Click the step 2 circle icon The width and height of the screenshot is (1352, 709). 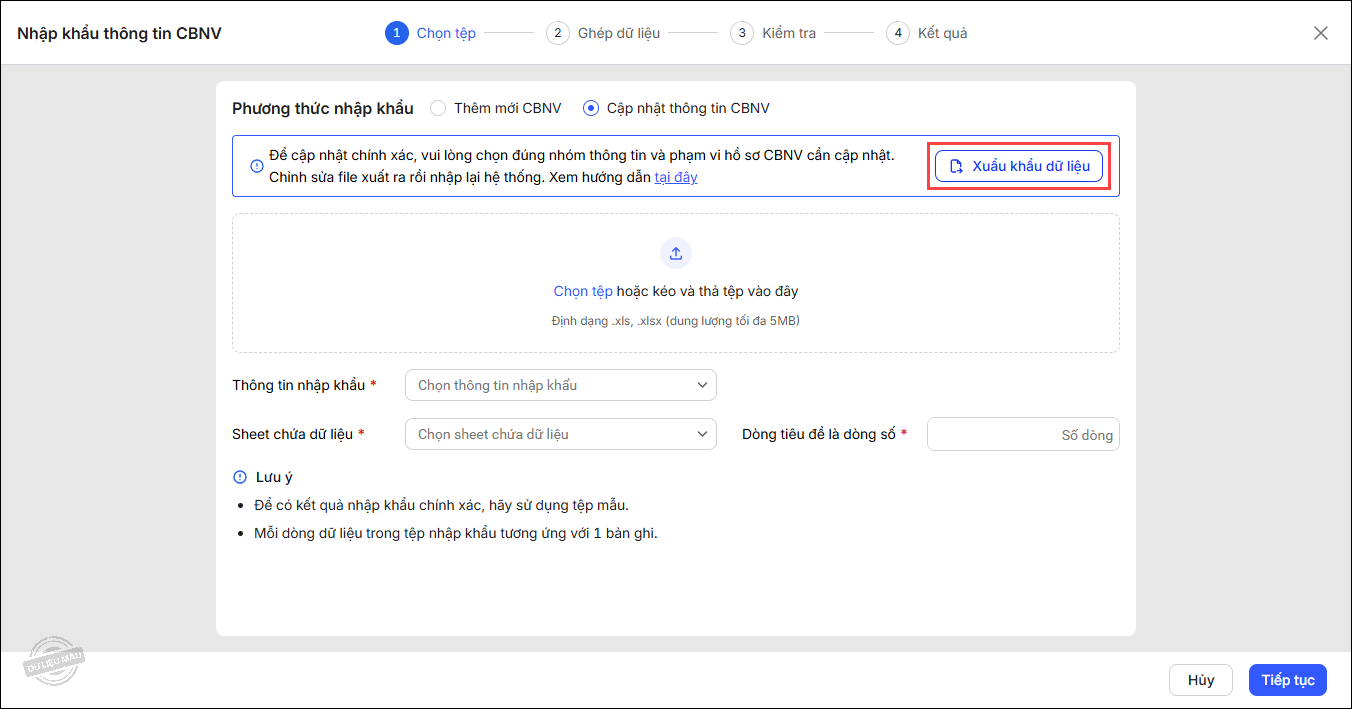(x=557, y=33)
